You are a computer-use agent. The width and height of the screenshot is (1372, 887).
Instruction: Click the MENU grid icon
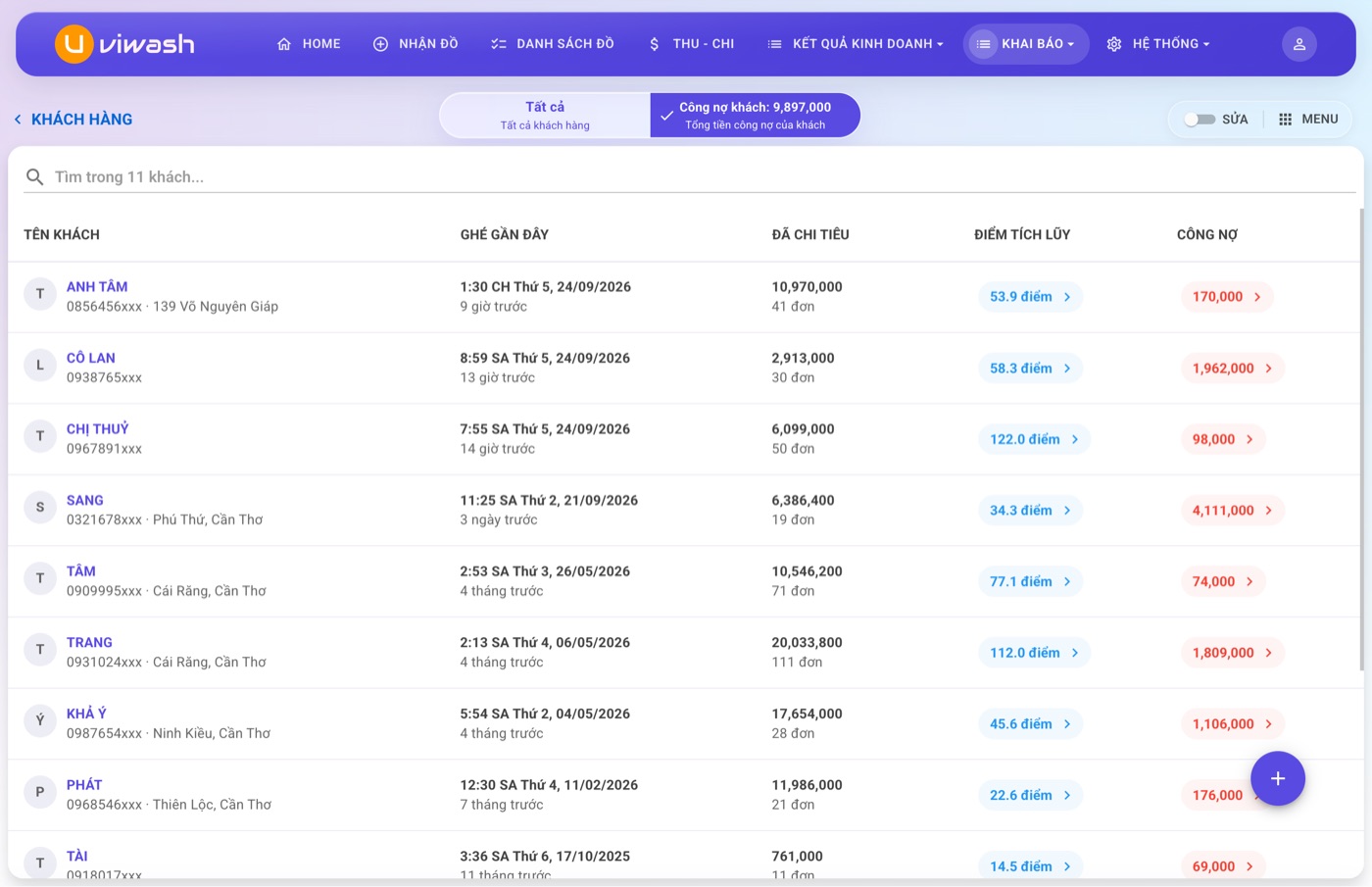[x=1285, y=120]
